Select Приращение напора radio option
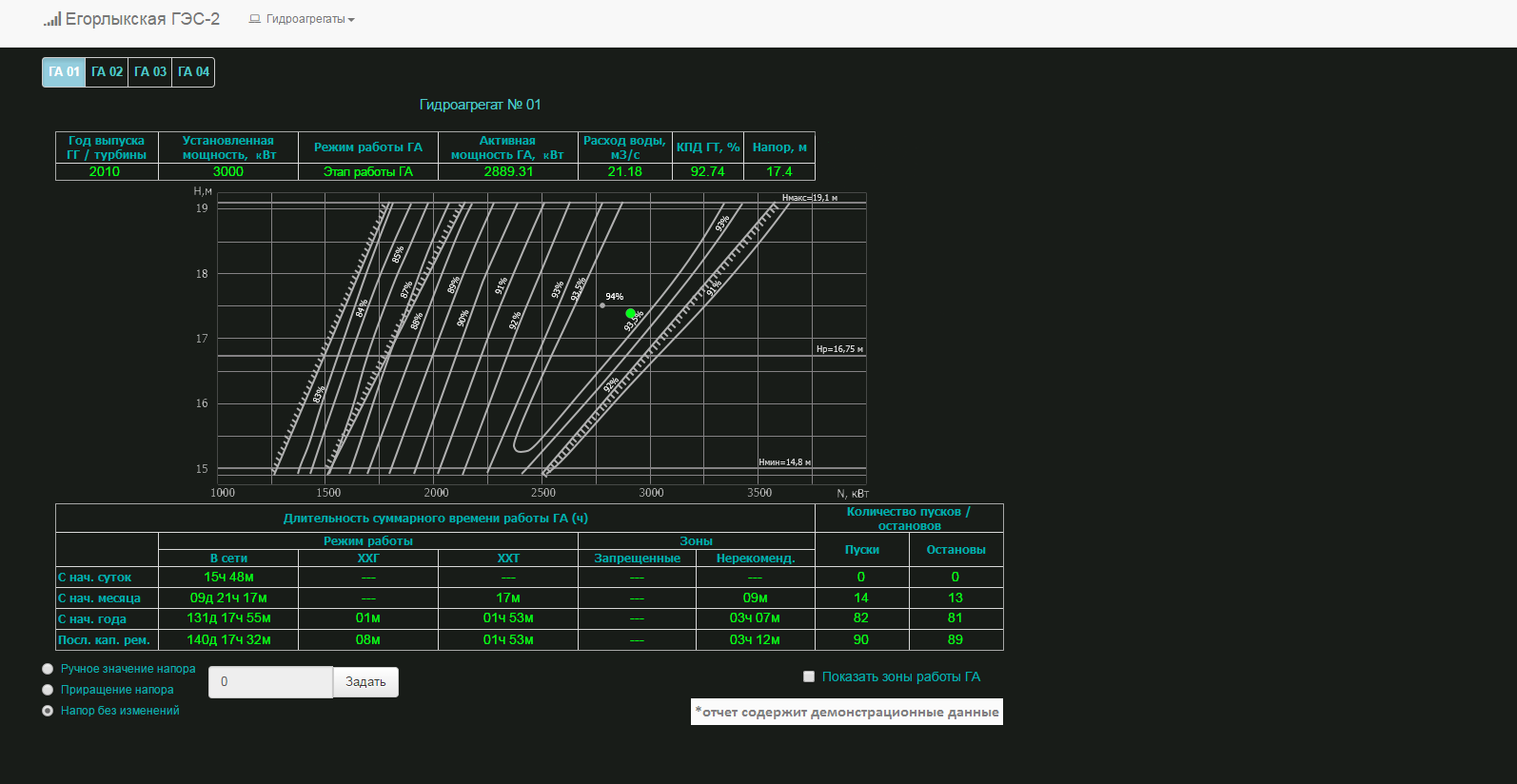The image size is (1517, 784). (x=48, y=690)
